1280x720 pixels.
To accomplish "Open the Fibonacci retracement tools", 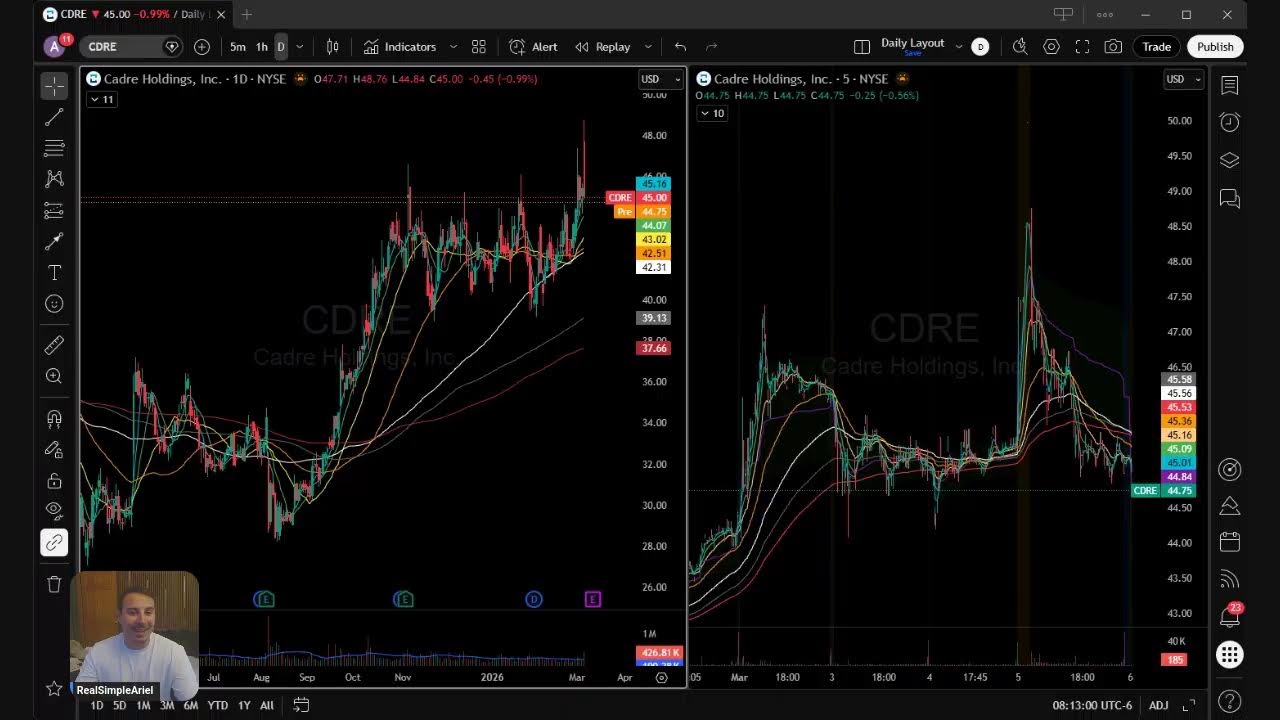I will tap(54, 149).
